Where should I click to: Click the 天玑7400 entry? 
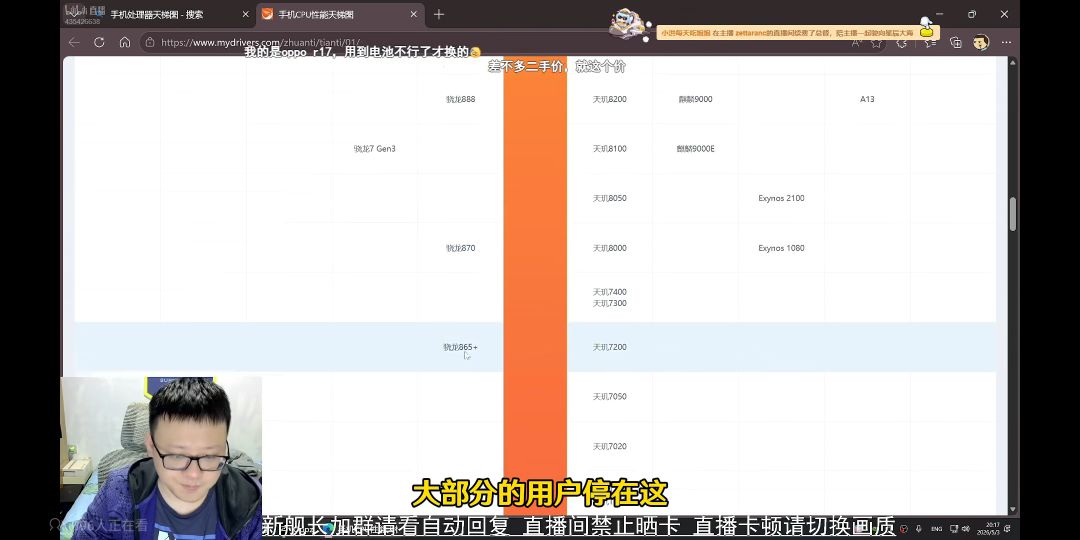click(610, 292)
